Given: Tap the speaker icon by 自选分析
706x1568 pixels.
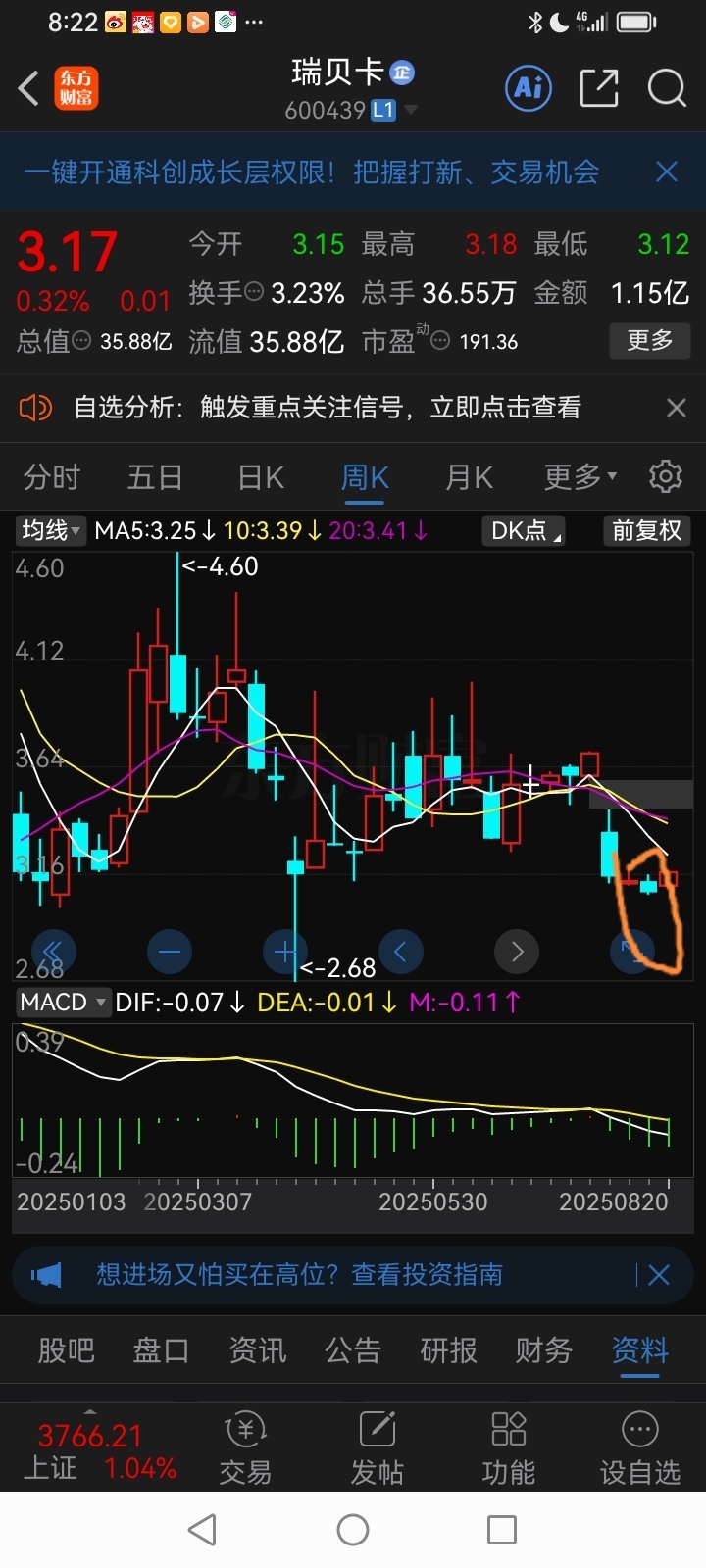Looking at the screenshot, I should [x=35, y=407].
